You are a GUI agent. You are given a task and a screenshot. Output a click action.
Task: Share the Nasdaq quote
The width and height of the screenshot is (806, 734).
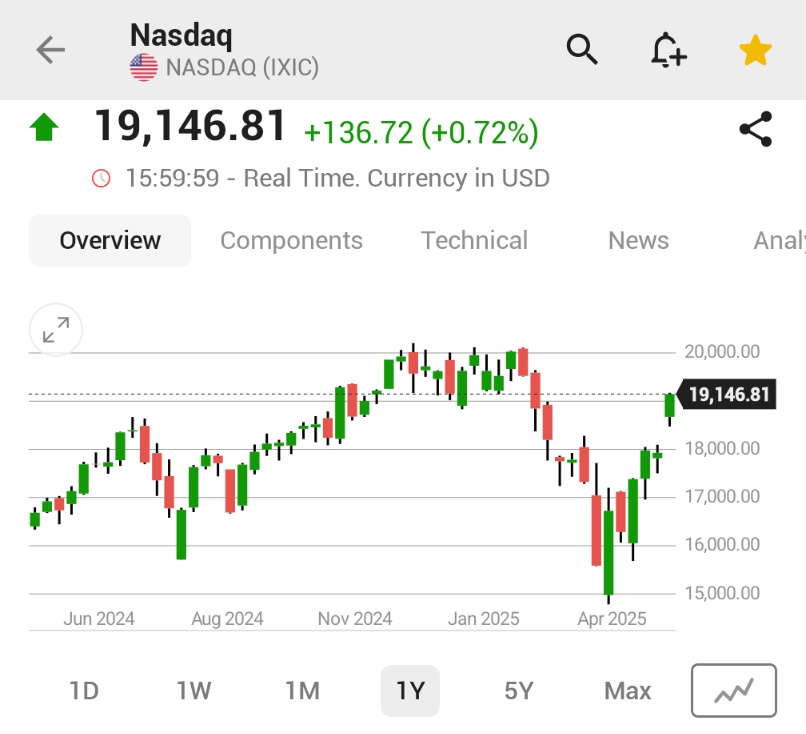[756, 129]
